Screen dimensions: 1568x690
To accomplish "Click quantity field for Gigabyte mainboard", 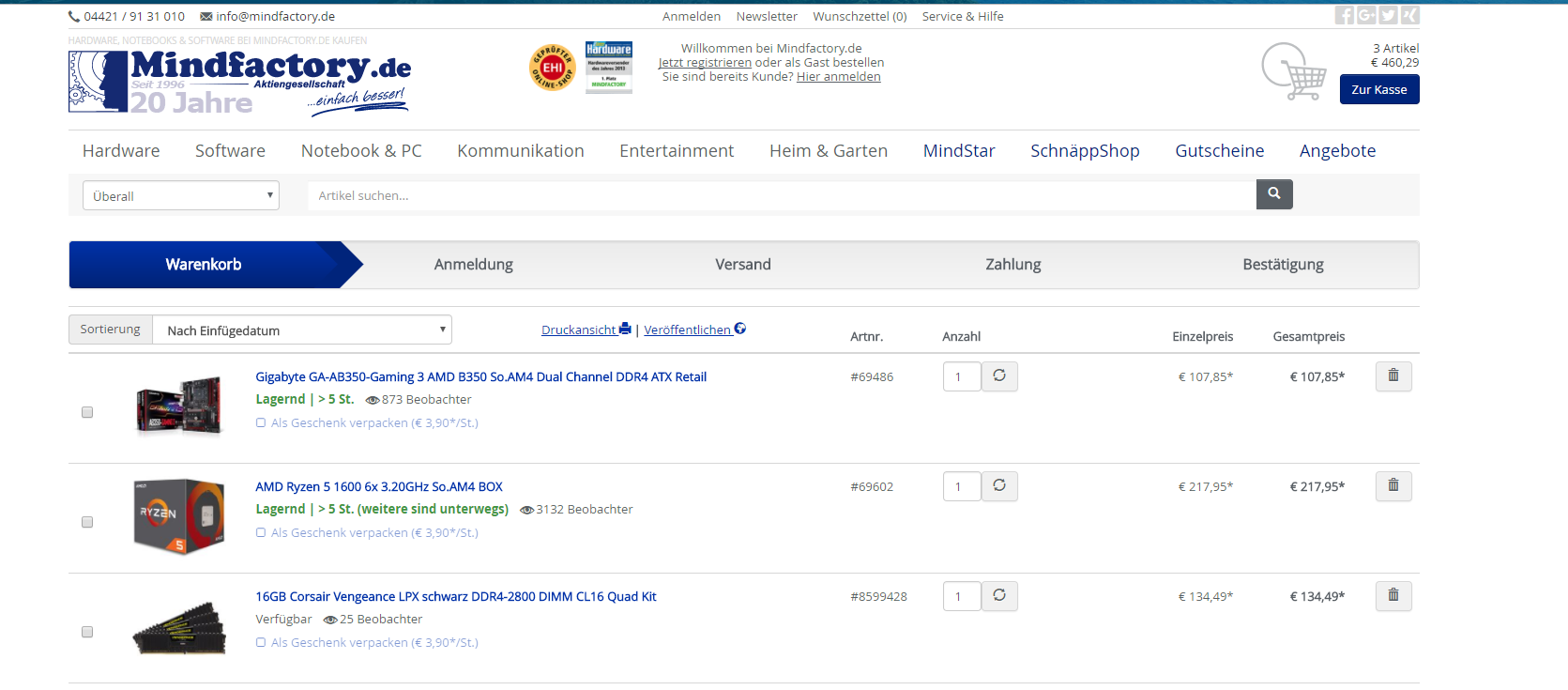I will 962,376.
